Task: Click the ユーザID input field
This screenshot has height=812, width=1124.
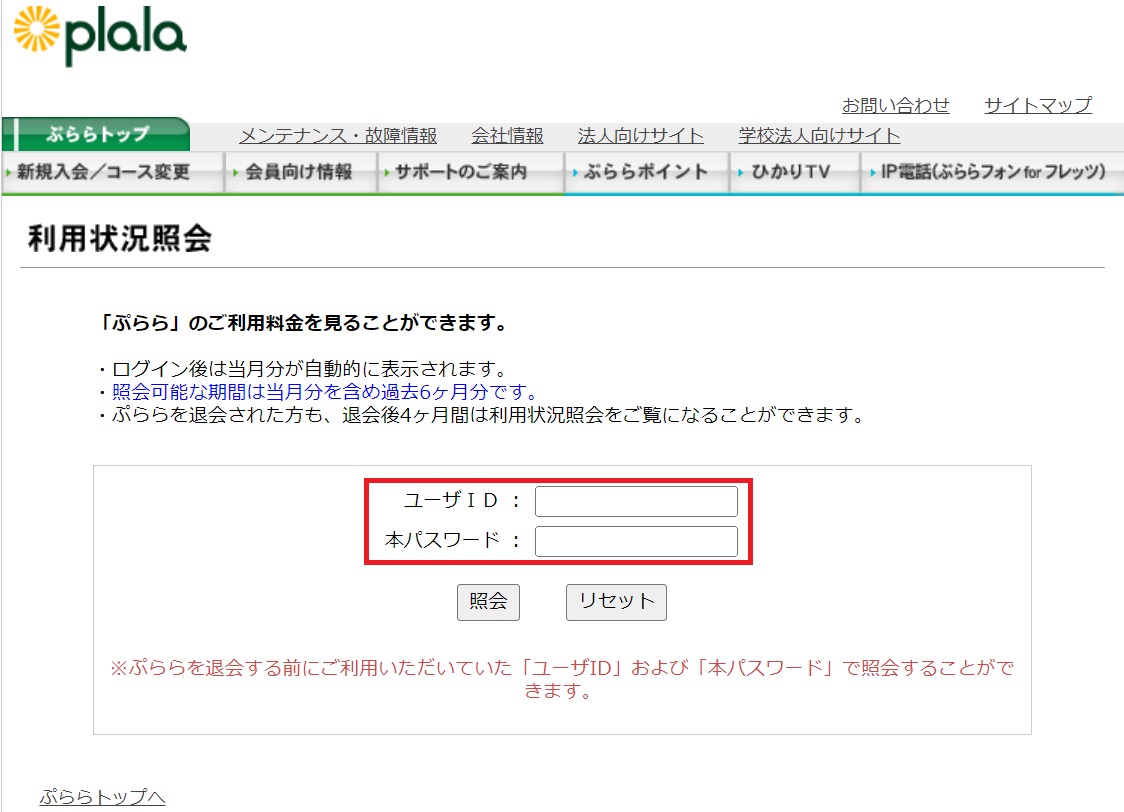Action: [x=635, y=501]
